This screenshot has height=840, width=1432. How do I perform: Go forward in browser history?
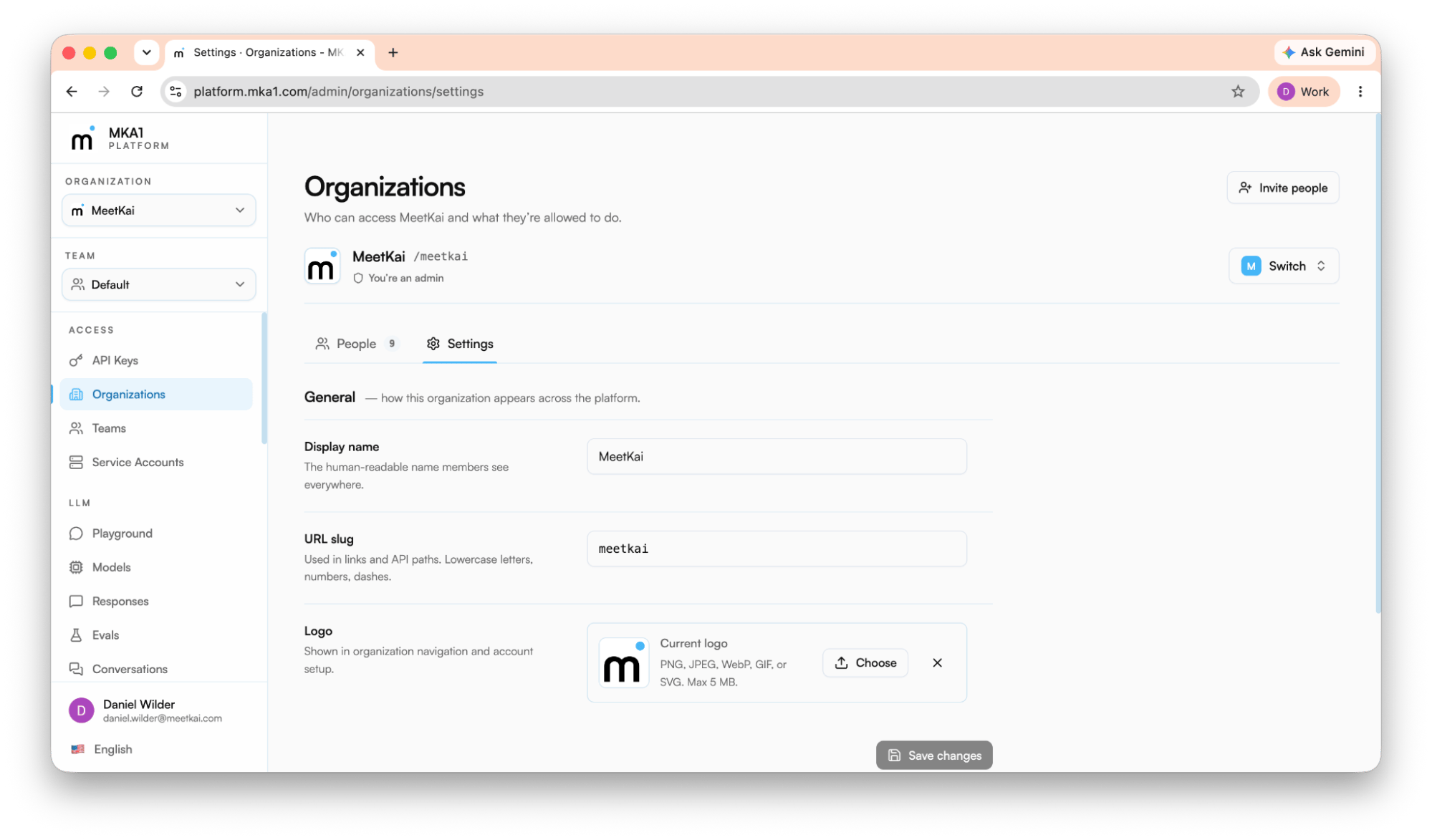point(104,91)
